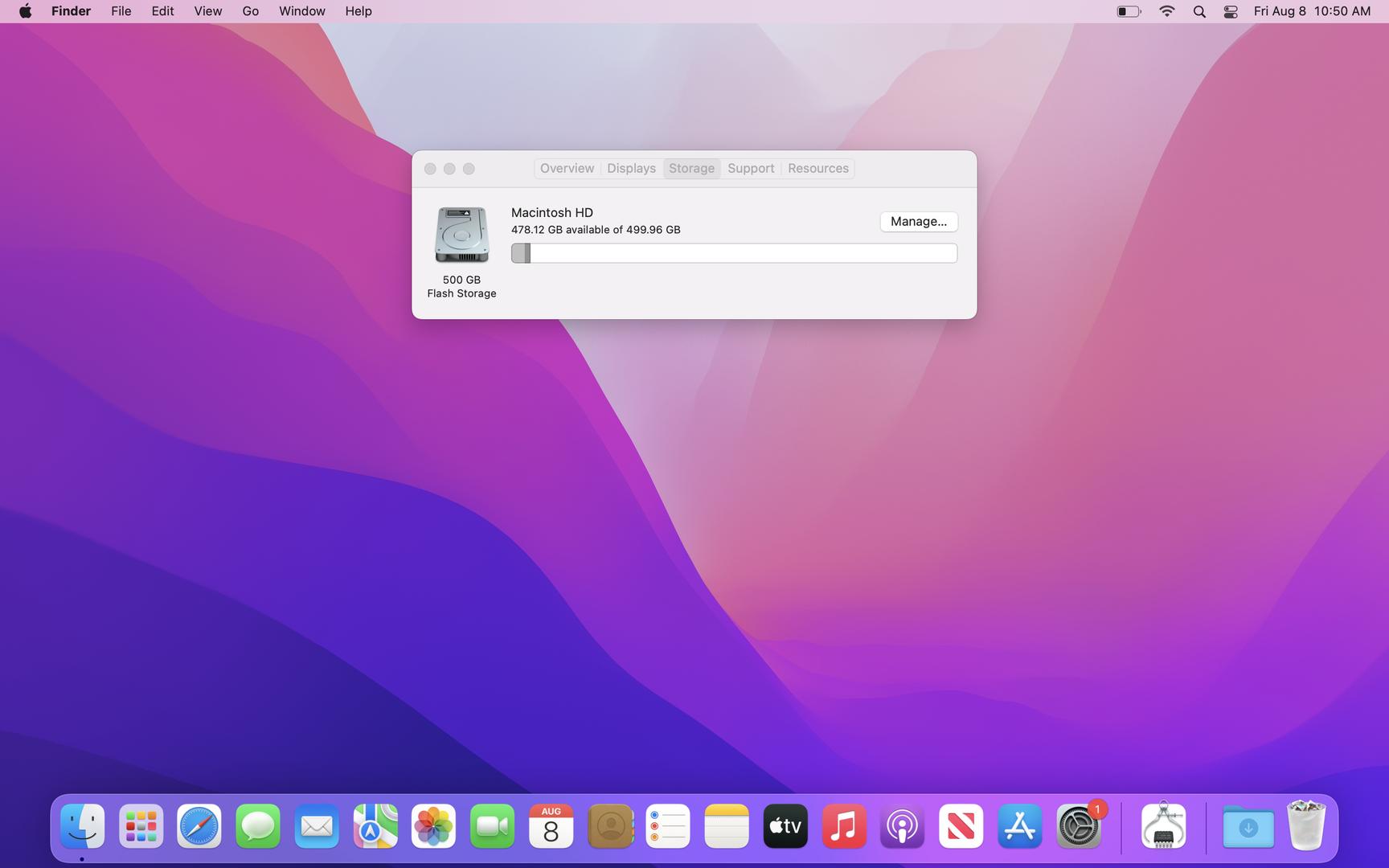1389x868 pixels.
Task: Open Mail from the Dock
Action: pyautogui.click(x=317, y=826)
